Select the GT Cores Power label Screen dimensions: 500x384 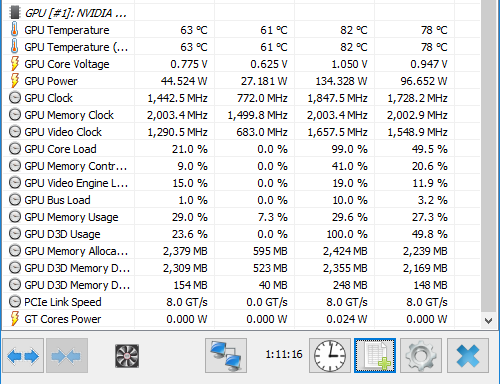pyautogui.click(x=63, y=319)
